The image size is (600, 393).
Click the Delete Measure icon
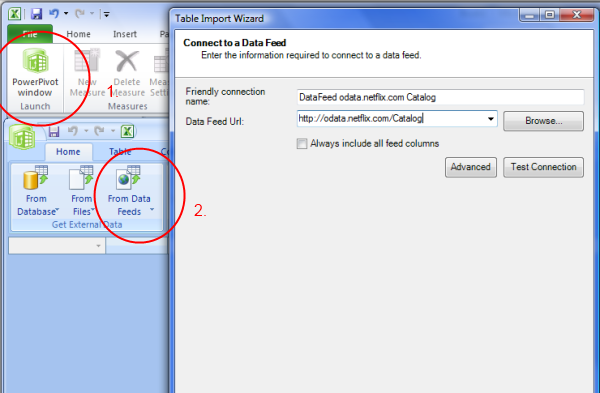(127, 61)
